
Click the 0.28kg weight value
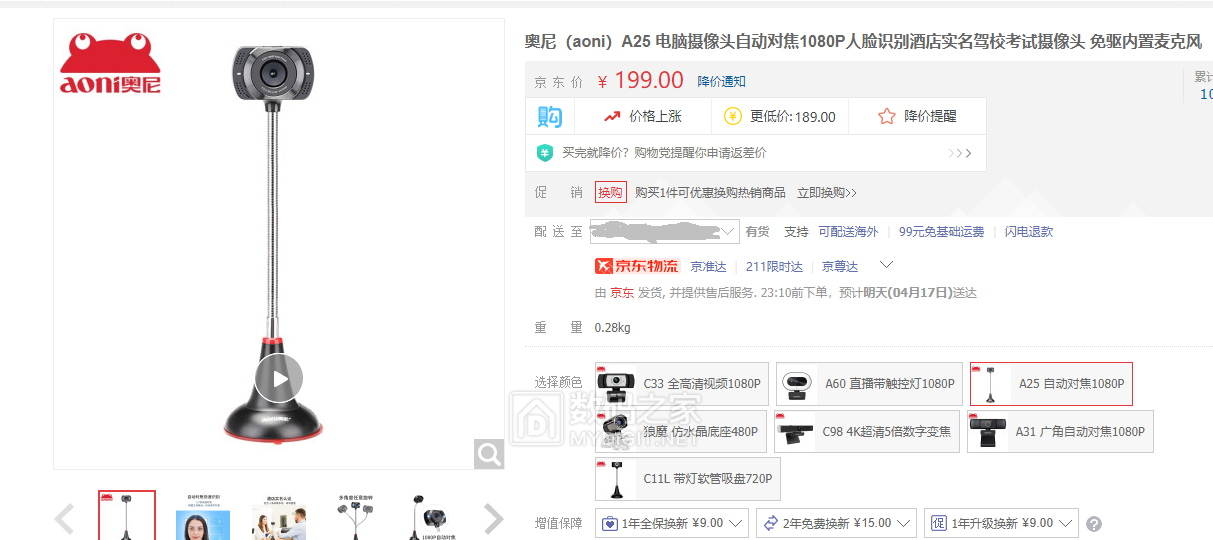click(x=613, y=327)
